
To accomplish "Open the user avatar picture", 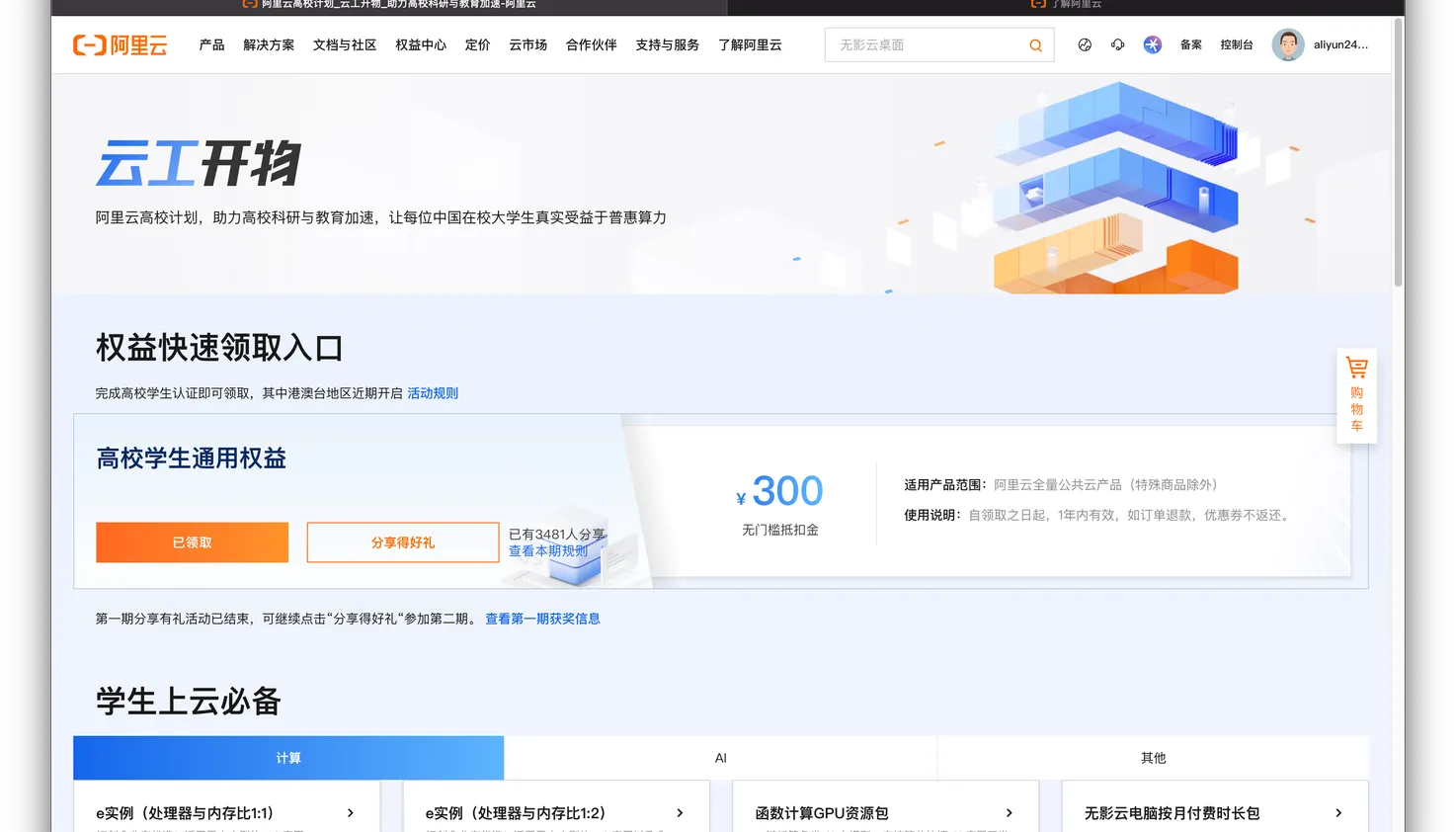I will [x=1287, y=44].
